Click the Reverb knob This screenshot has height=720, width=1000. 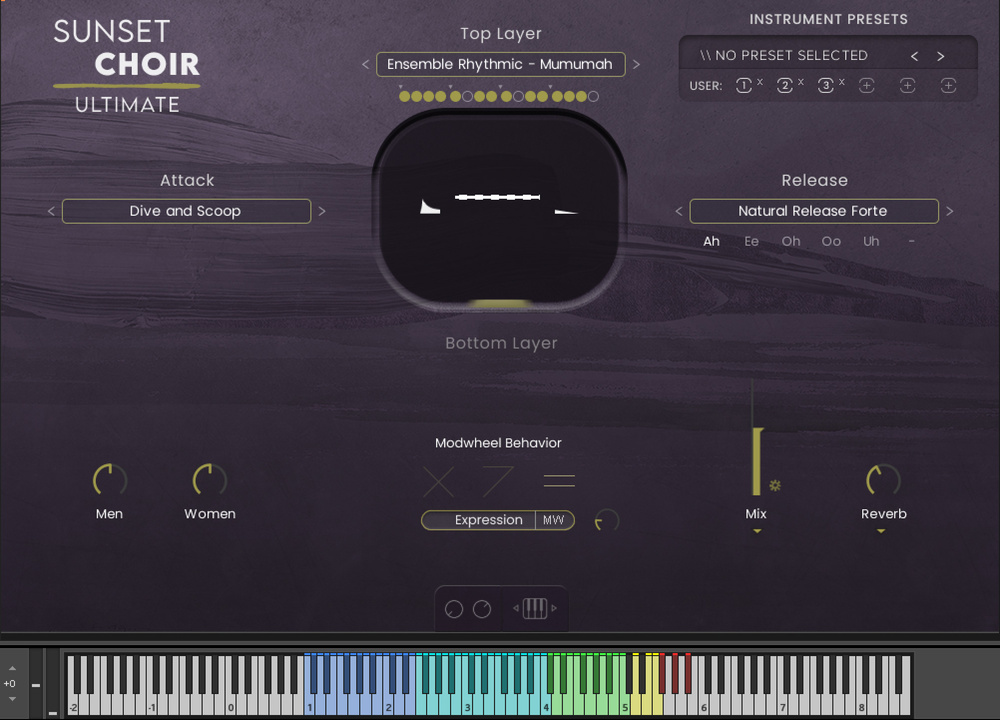point(883,480)
